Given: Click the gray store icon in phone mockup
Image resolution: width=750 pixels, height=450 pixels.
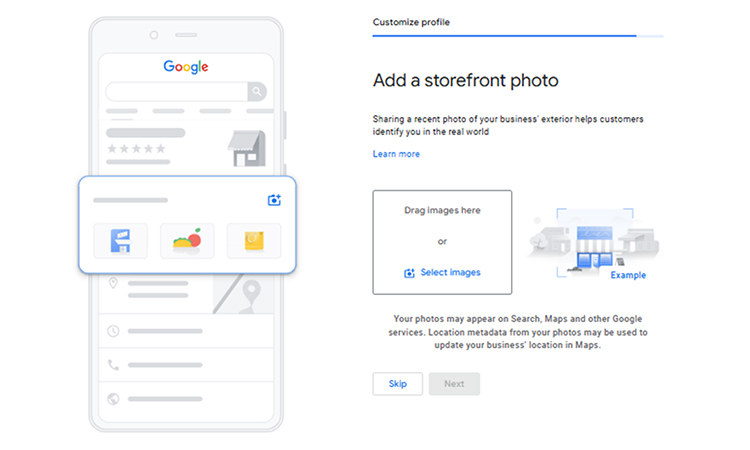Looking at the screenshot, I should [247, 148].
